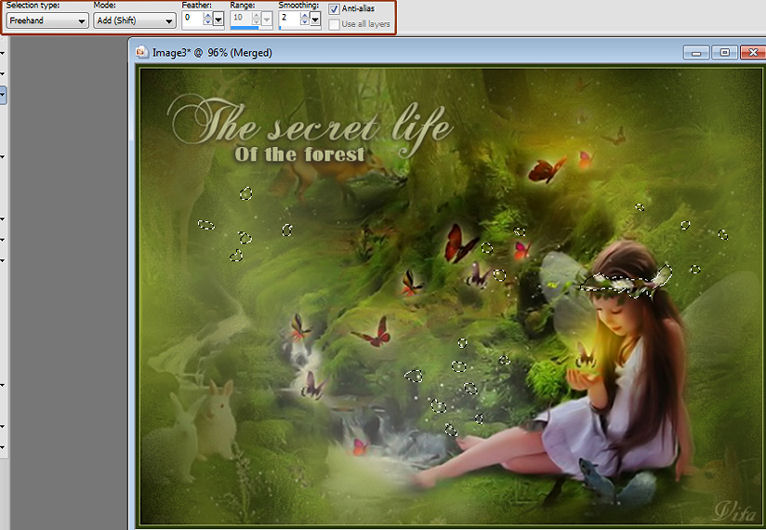This screenshot has height=530, width=766.
Task: Click the Feather value input field
Action: (192, 19)
